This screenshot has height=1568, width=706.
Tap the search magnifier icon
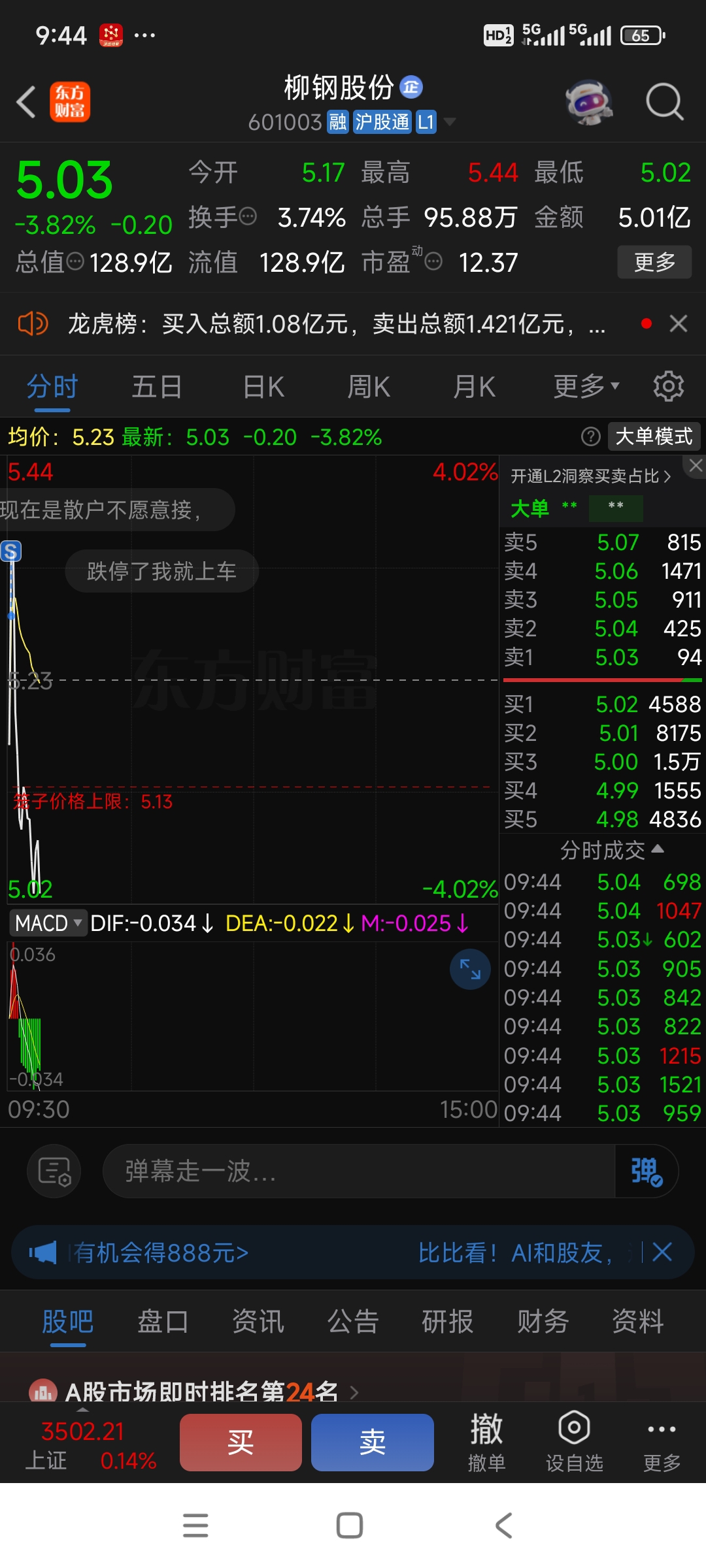click(x=664, y=103)
